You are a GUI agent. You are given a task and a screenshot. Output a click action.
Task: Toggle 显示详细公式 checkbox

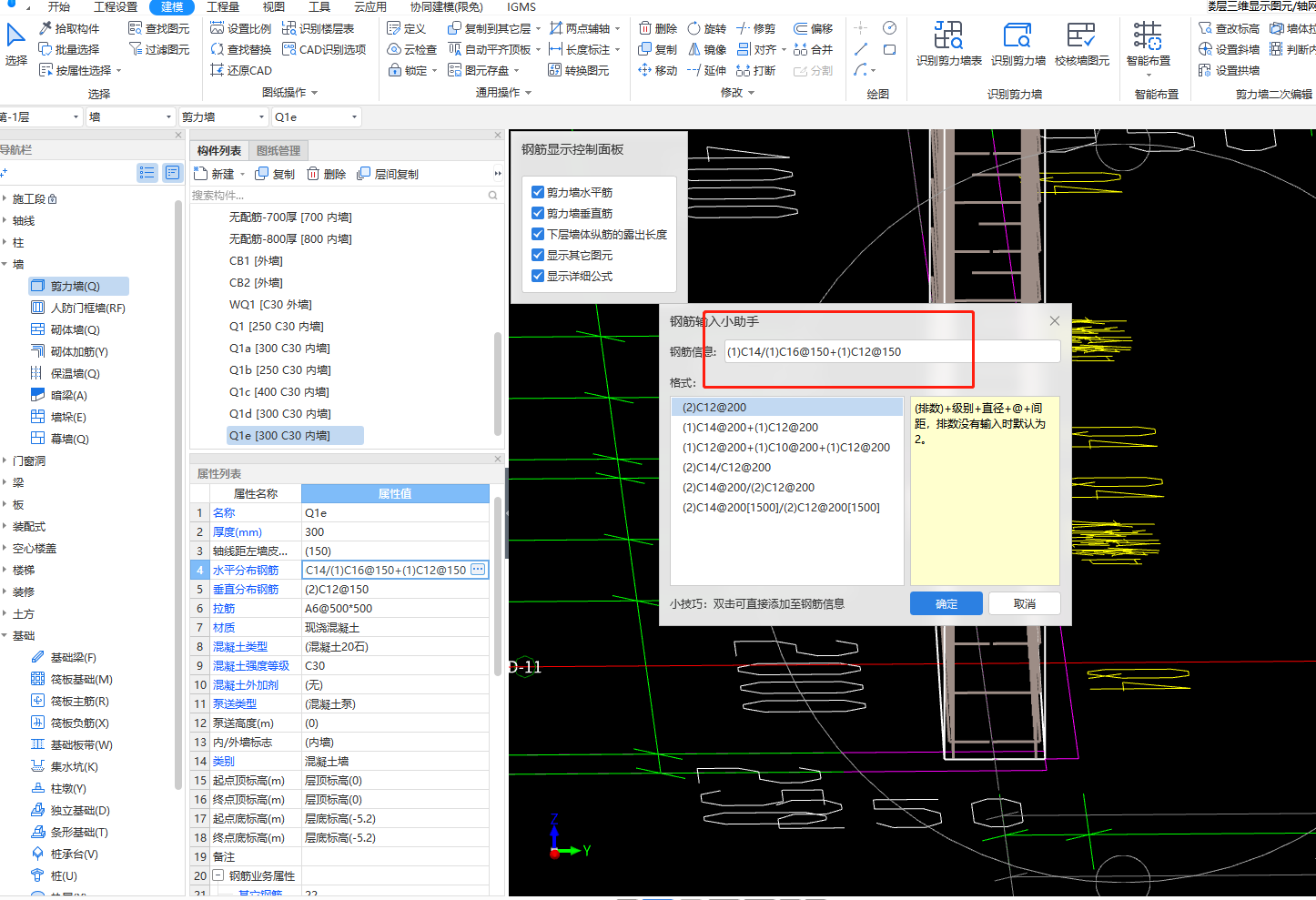(x=538, y=276)
